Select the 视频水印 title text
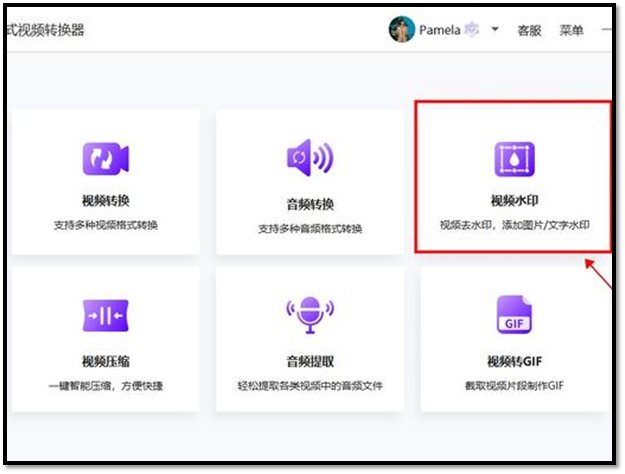The height and width of the screenshot is (474, 625). (515, 200)
